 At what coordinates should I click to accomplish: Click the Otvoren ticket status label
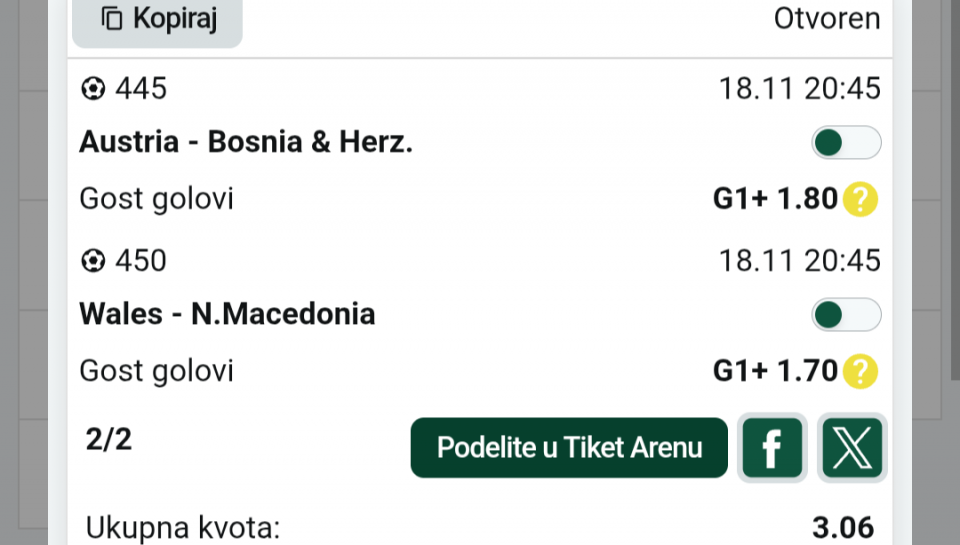click(x=827, y=19)
